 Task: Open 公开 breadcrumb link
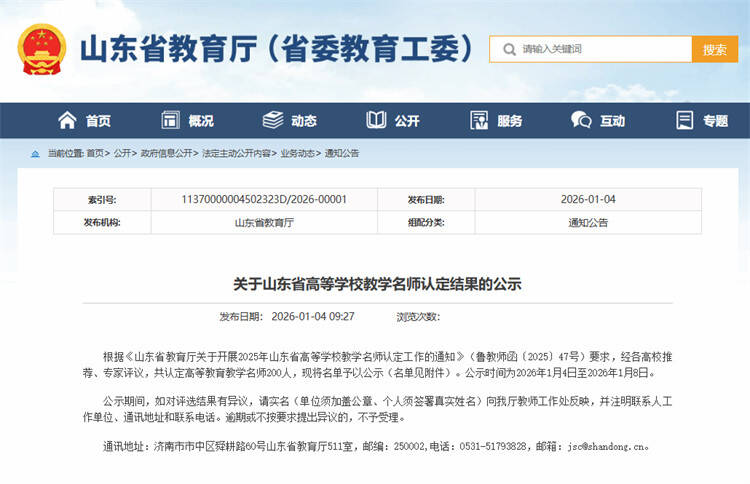[x=122, y=153]
